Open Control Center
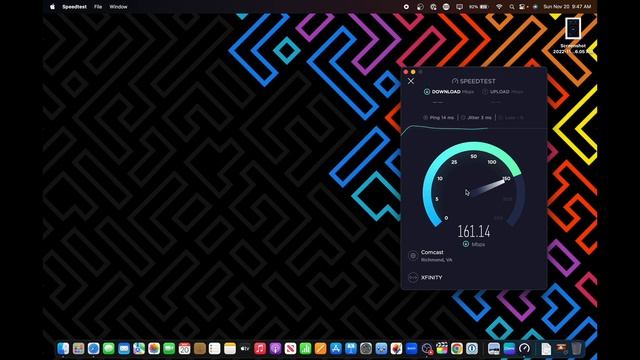Screen dimensions: 640x360 click(522, 7)
